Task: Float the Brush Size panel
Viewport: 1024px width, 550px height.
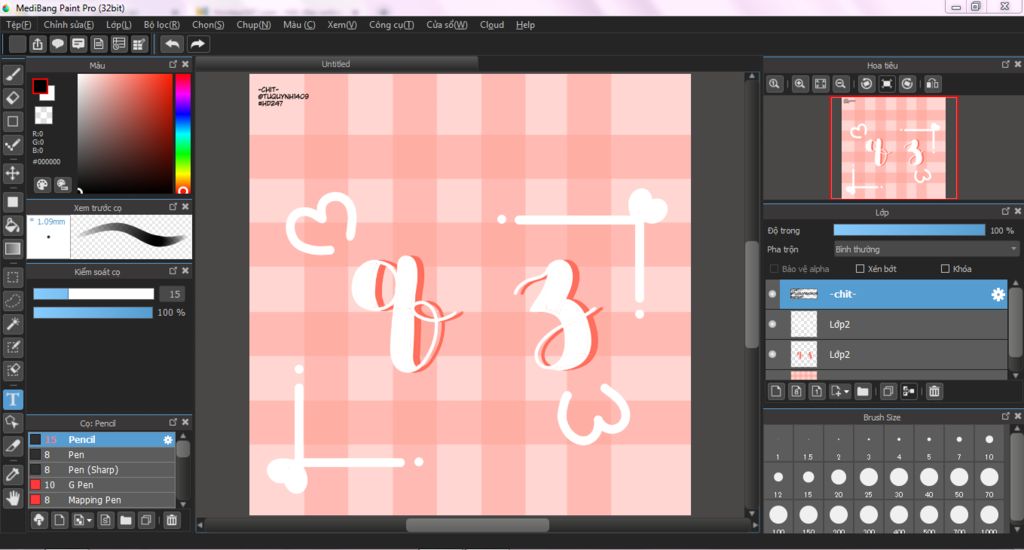Action: click(x=1006, y=416)
